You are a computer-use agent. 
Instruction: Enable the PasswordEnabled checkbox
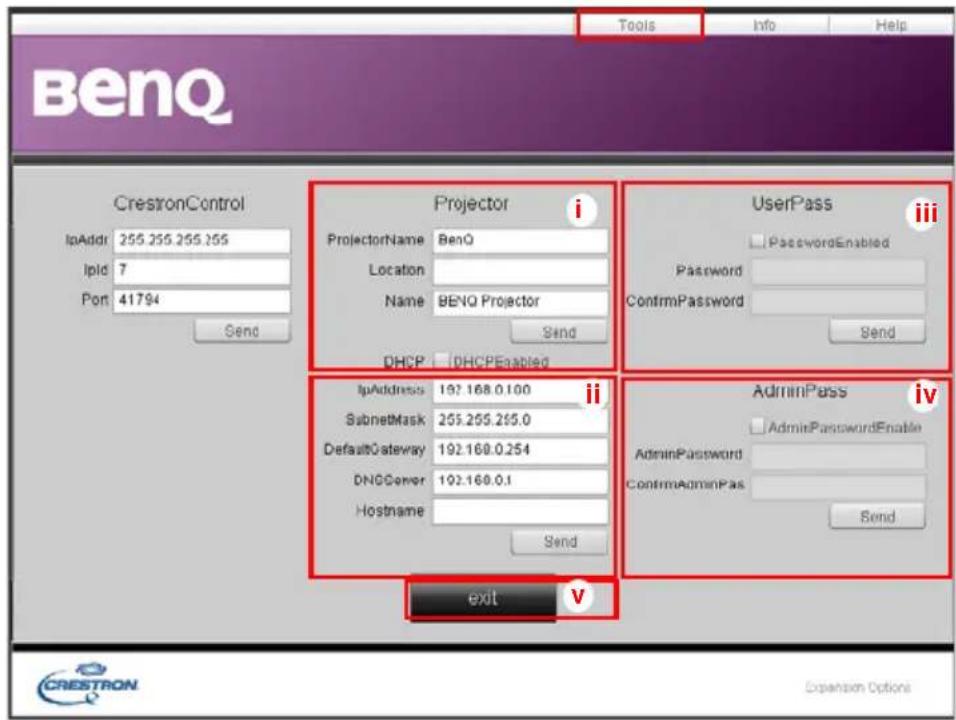click(757, 241)
